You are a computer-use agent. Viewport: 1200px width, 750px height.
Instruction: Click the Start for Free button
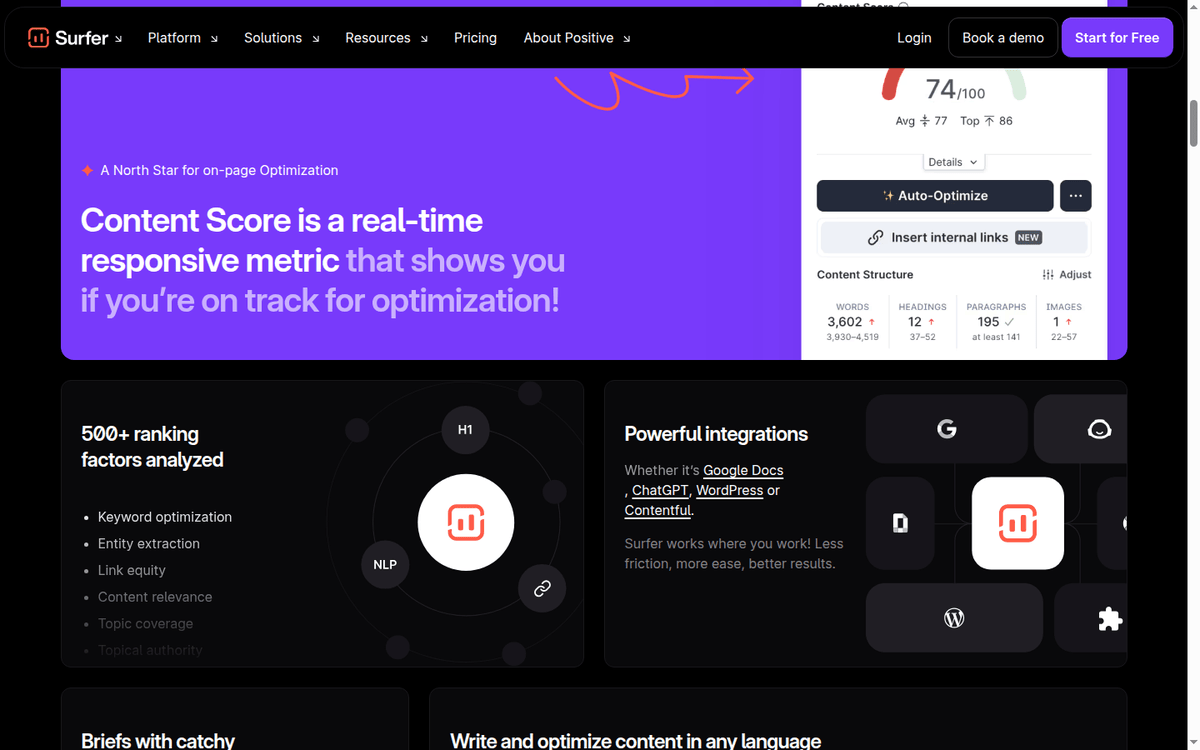(1117, 38)
